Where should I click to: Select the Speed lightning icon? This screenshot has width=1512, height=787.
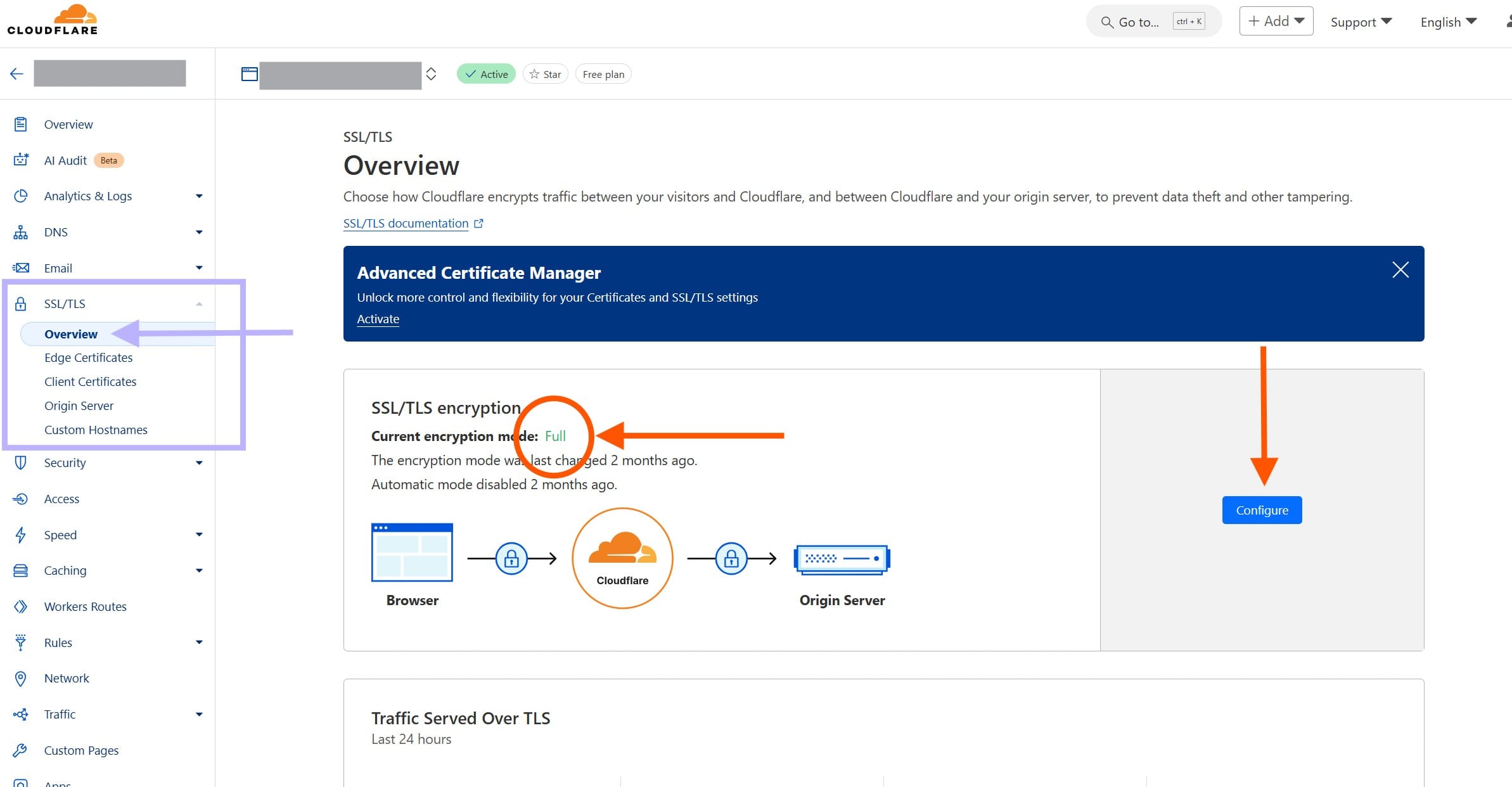tap(21, 535)
